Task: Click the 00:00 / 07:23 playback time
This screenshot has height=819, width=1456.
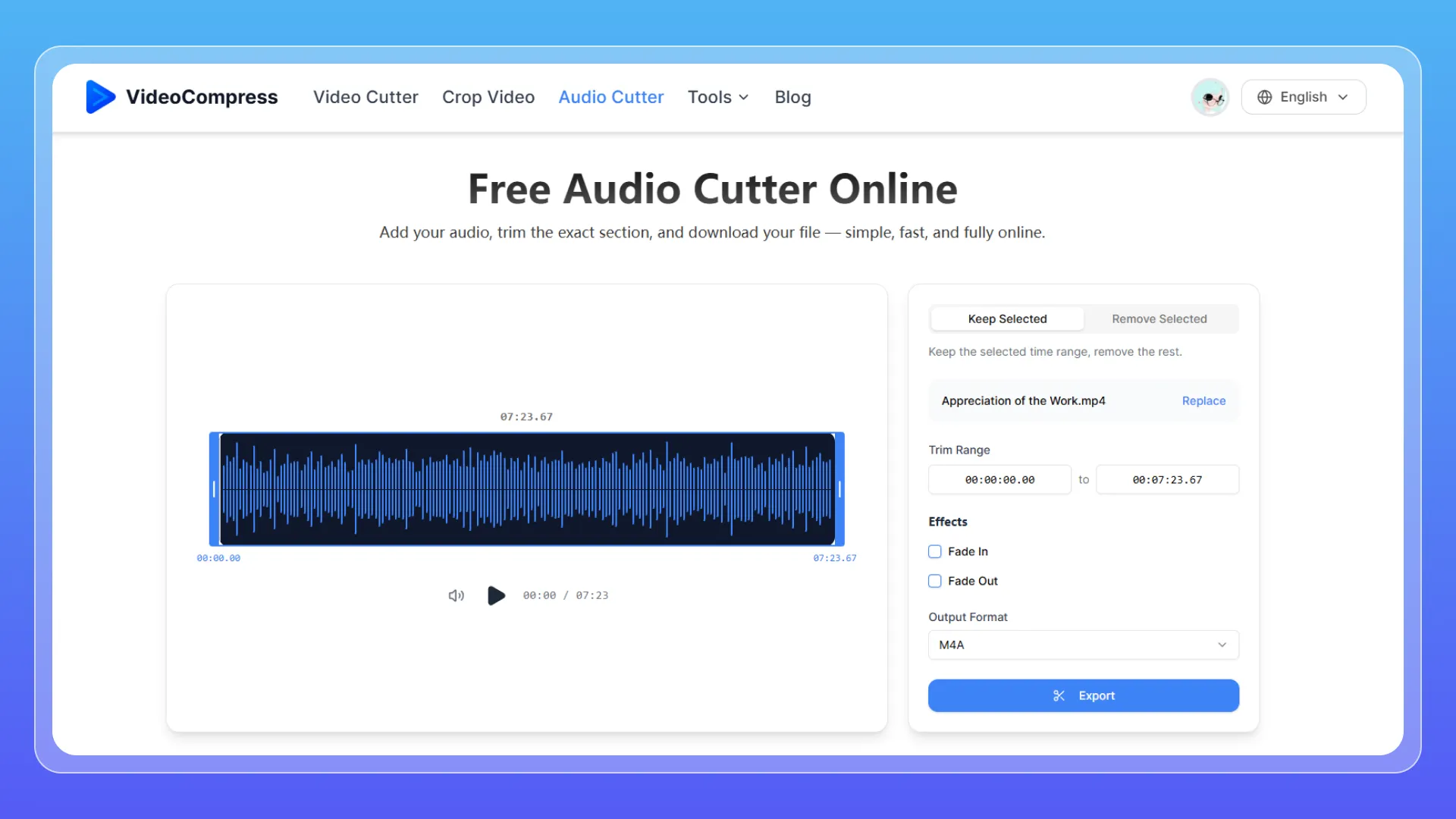Action: (x=566, y=595)
